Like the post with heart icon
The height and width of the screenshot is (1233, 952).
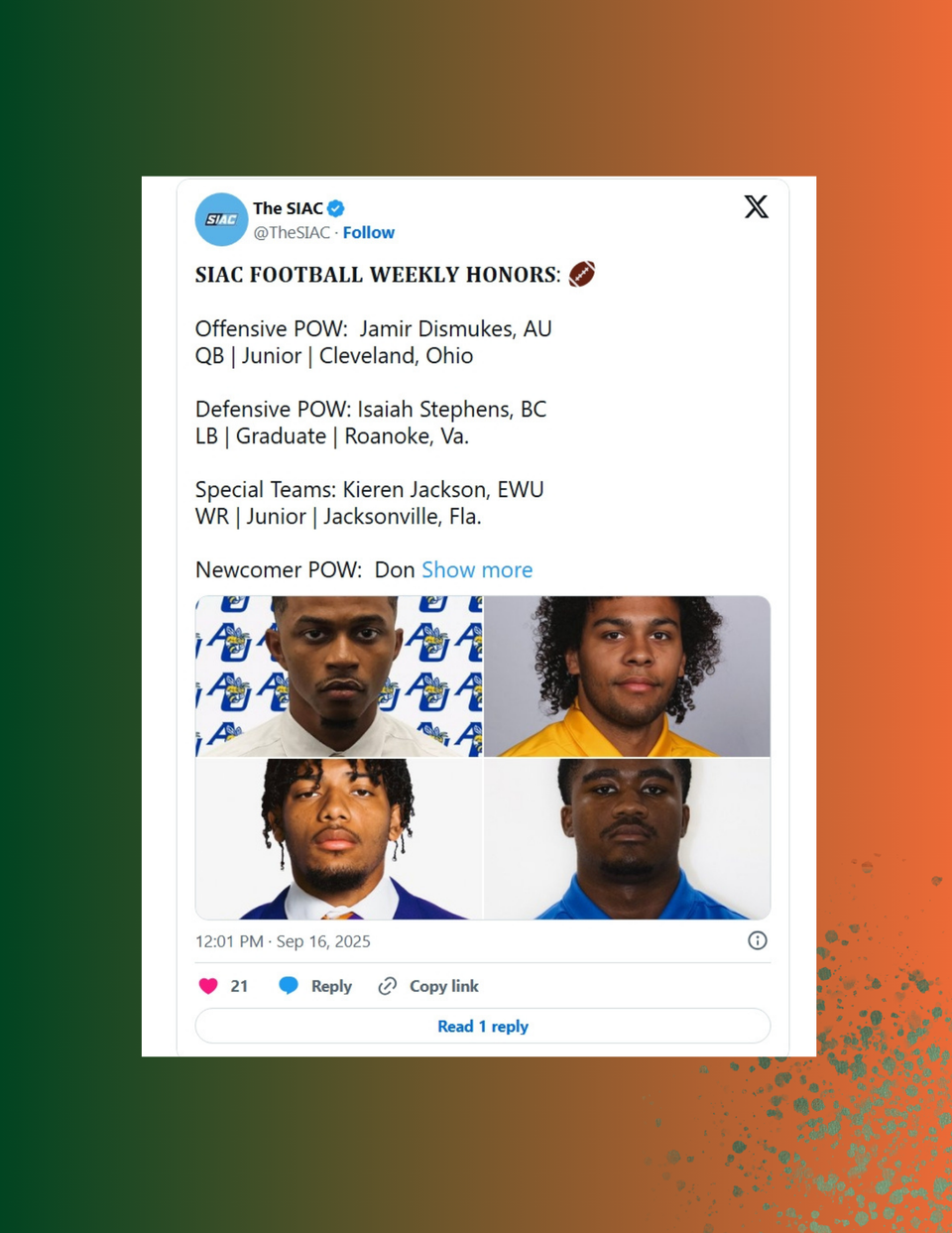208,986
